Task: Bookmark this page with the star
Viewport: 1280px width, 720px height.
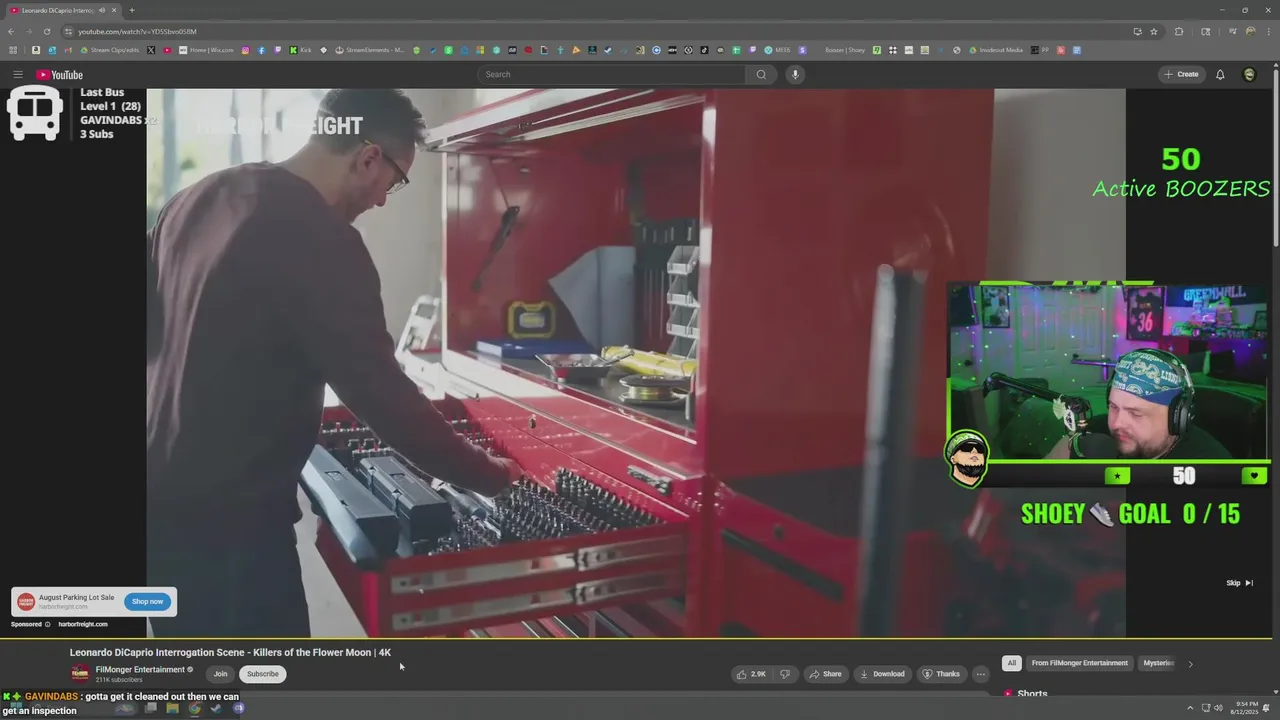Action: coord(1154,31)
